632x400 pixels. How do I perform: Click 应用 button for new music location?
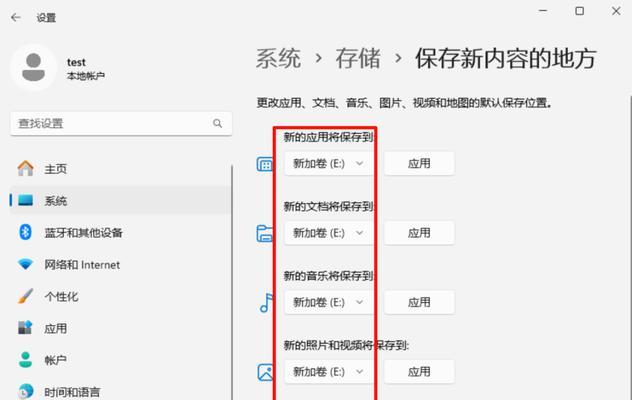(419, 302)
